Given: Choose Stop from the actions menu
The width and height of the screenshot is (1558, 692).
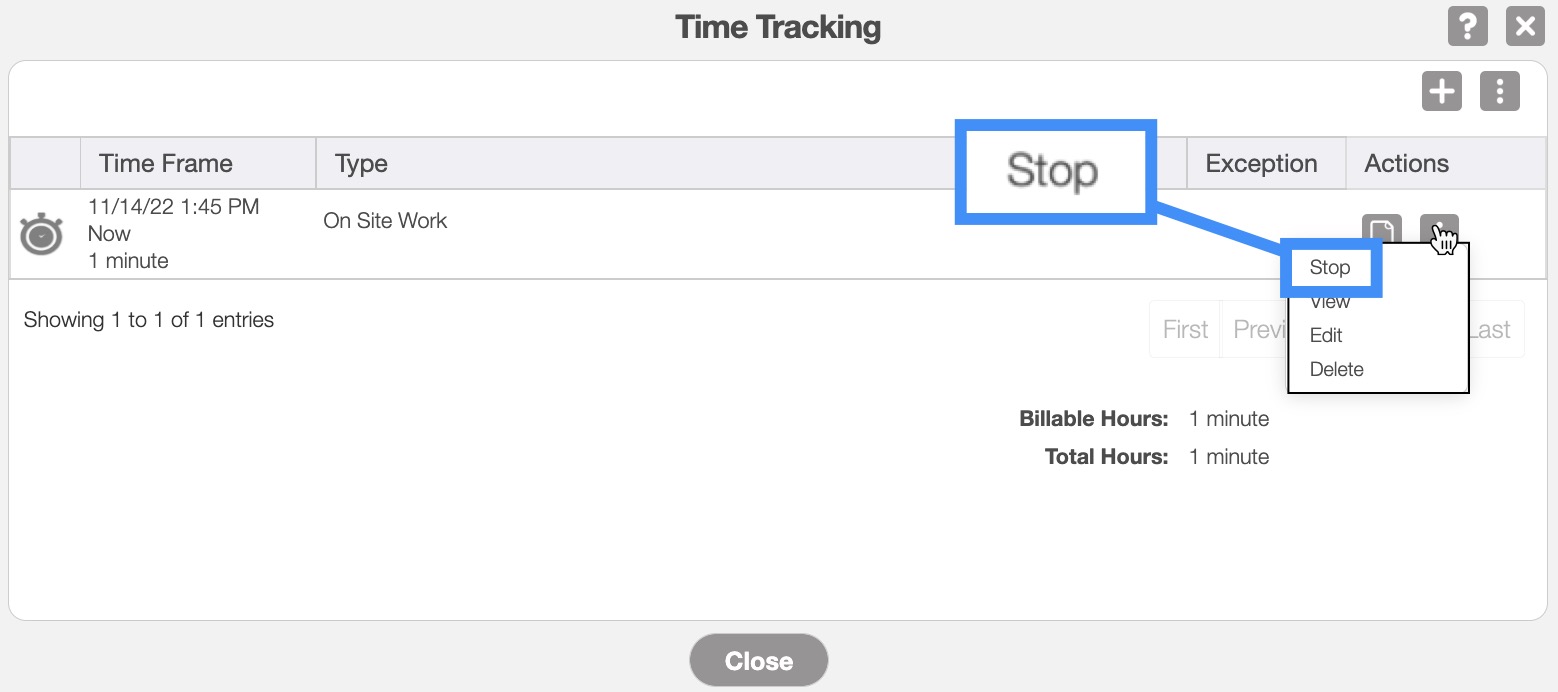Looking at the screenshot, I should 1330,267.
